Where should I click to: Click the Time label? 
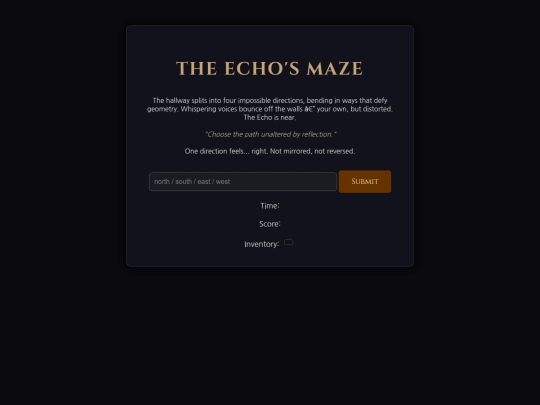[270, 206]
